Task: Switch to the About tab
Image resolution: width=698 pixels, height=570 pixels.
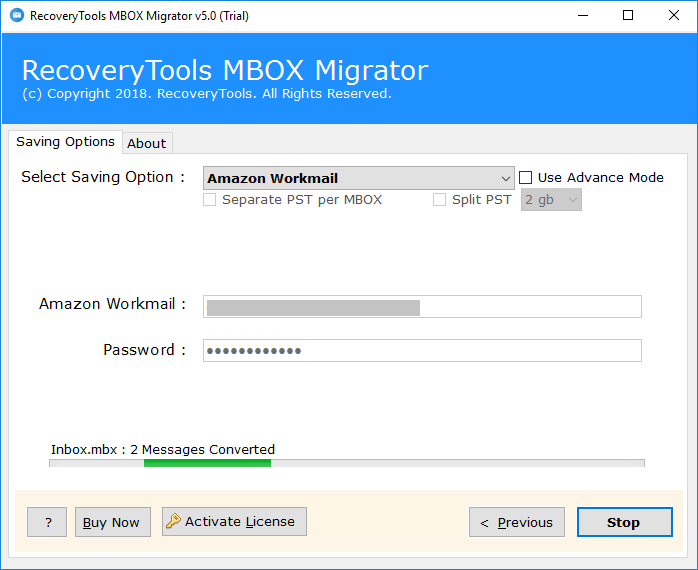Action: (x=147, y=143)
